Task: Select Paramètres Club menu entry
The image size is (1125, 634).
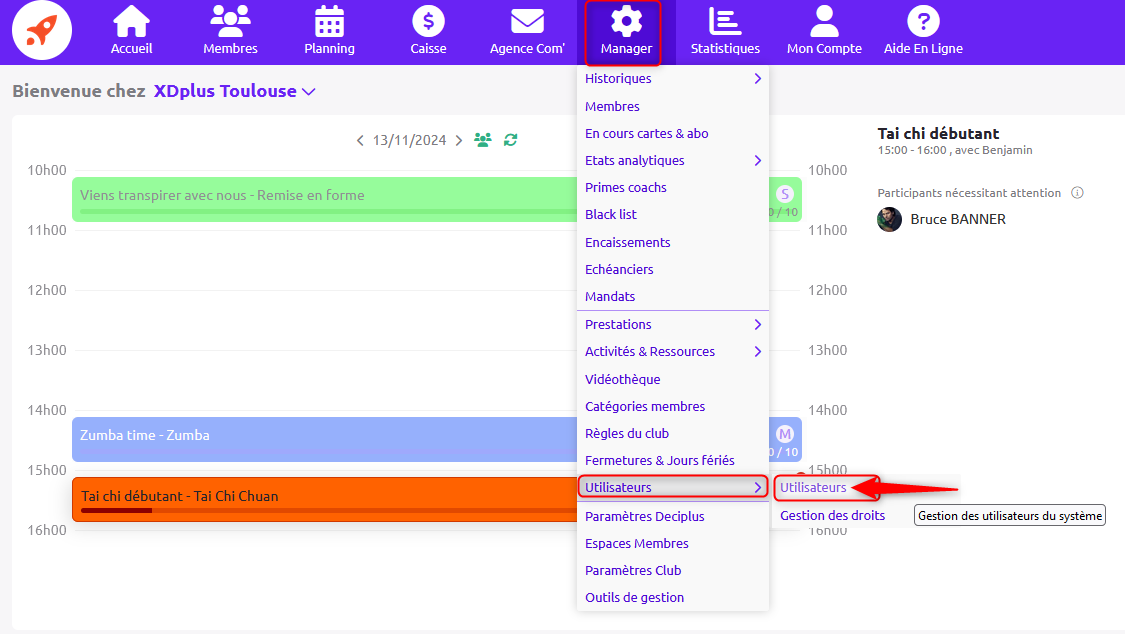Action: [633, 571]
